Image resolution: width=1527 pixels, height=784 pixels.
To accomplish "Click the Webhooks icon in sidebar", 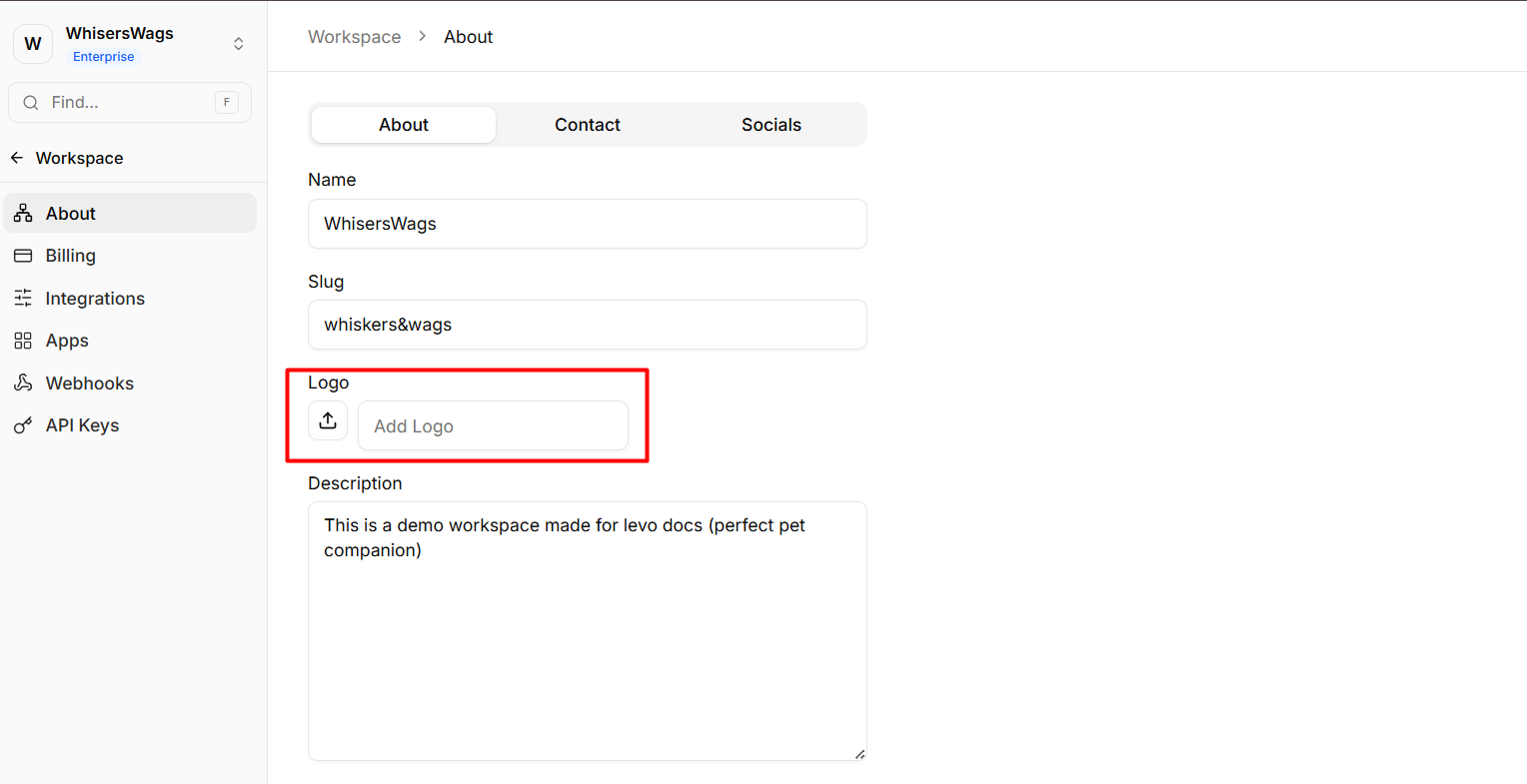I will click(x=23, y=384).
